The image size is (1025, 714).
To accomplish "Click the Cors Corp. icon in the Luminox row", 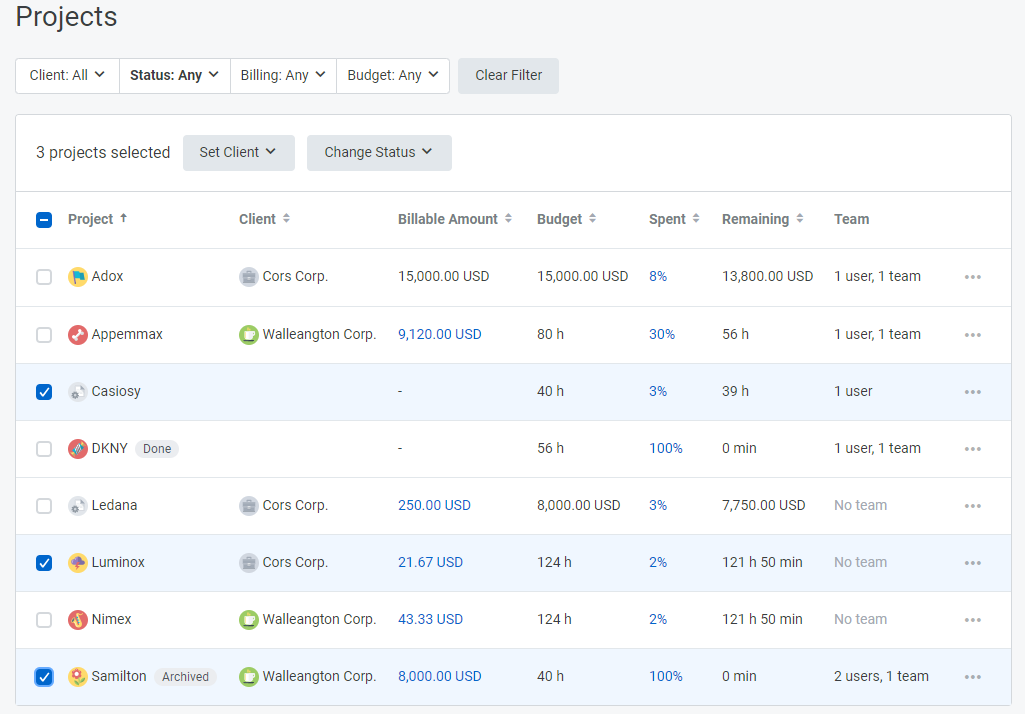I will [248, 562].
